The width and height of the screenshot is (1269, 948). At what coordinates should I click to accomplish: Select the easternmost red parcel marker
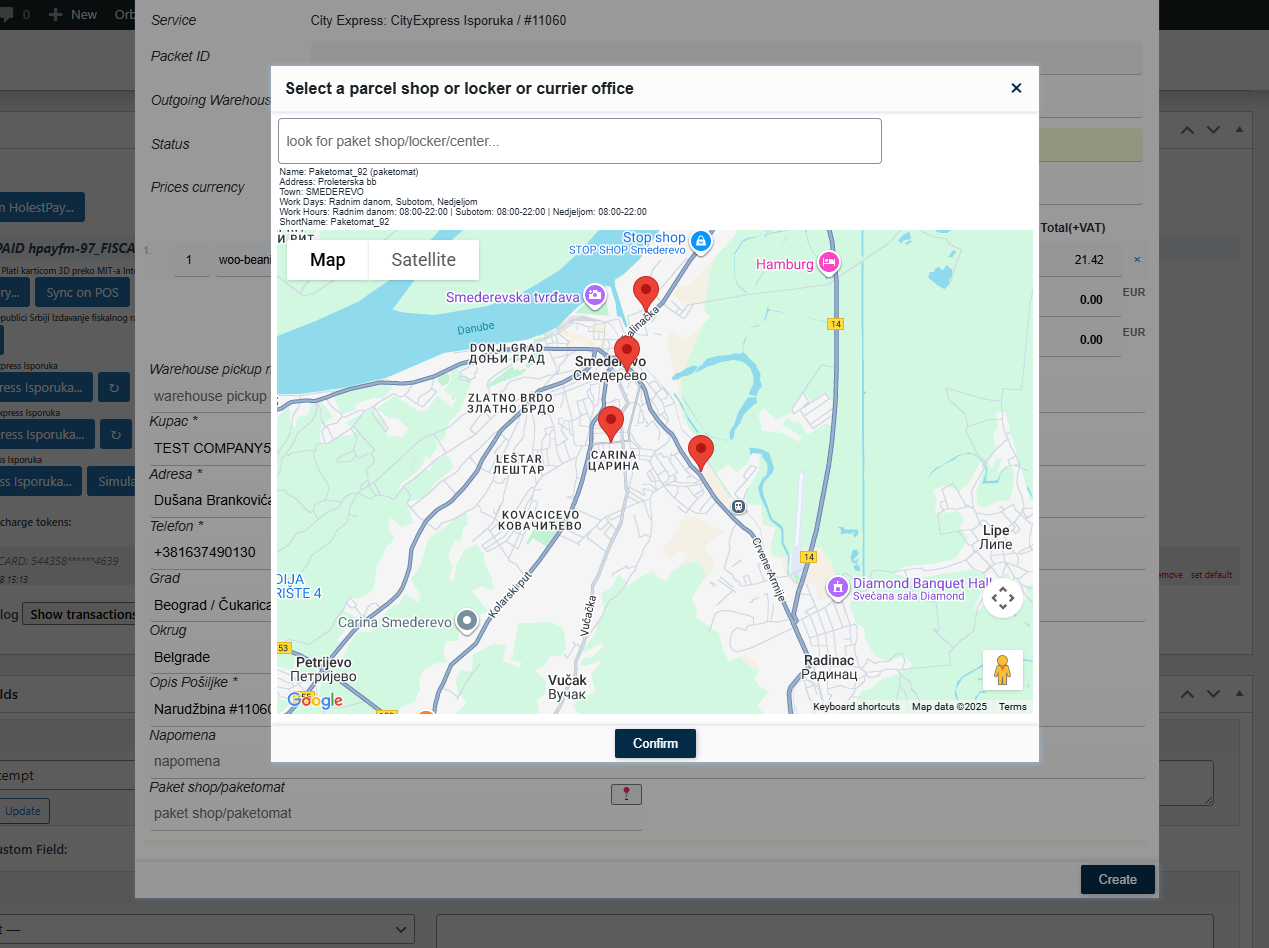(701, 452)
